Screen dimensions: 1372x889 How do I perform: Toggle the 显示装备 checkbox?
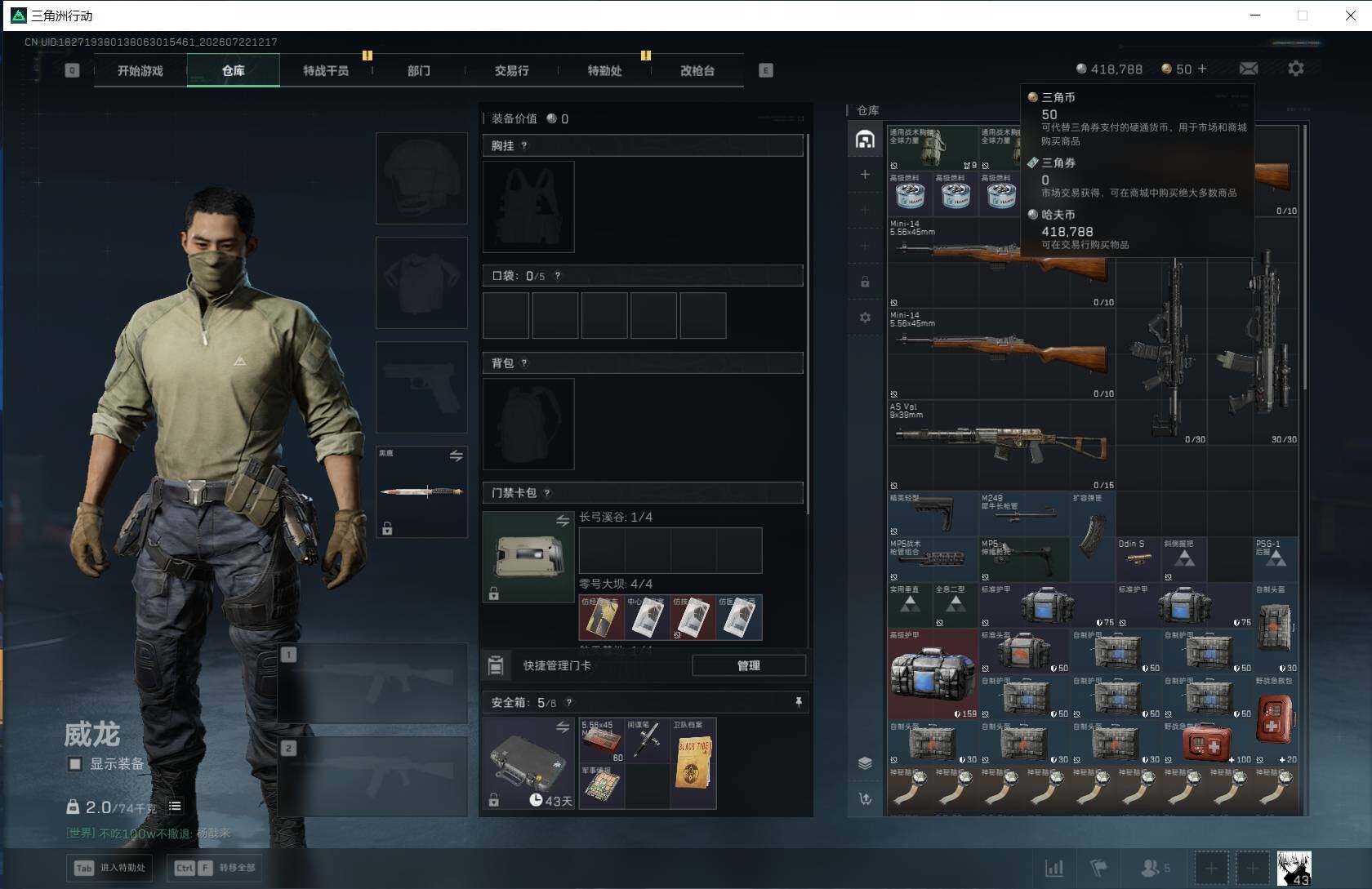click(75, 764)
